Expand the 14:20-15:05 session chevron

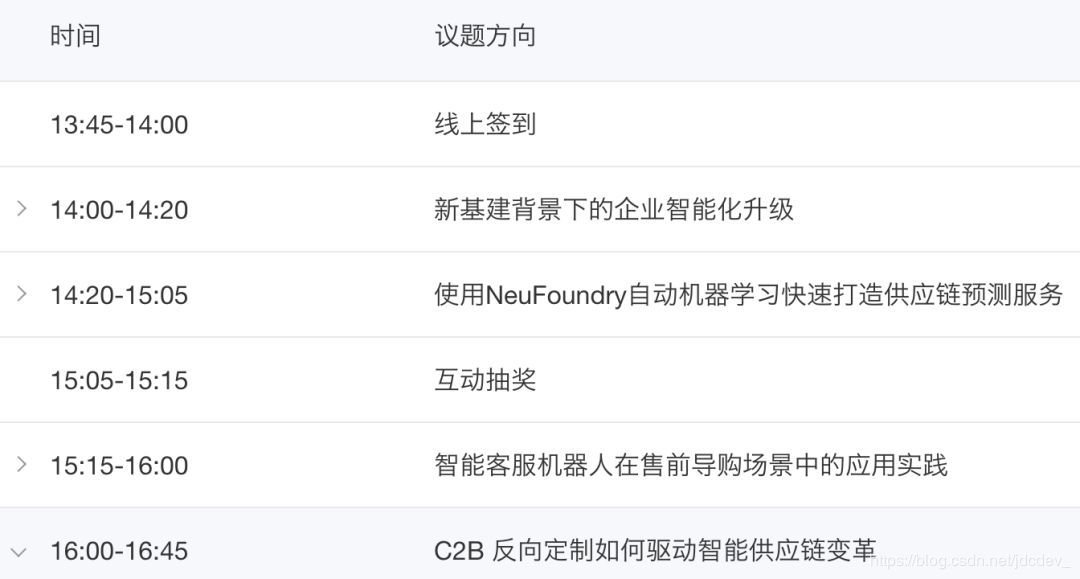click(x=21, y=294)
